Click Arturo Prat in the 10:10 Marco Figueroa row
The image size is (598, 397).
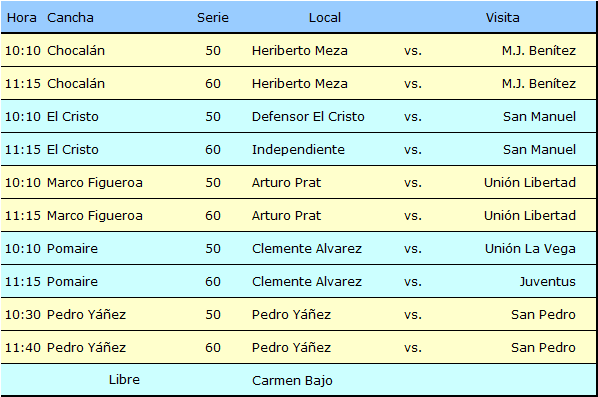(286, 182)
